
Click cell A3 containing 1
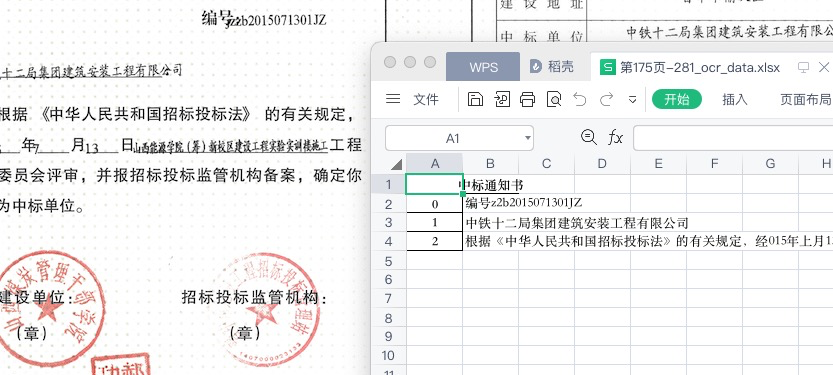pyautogui.click(x=435, y=223)
